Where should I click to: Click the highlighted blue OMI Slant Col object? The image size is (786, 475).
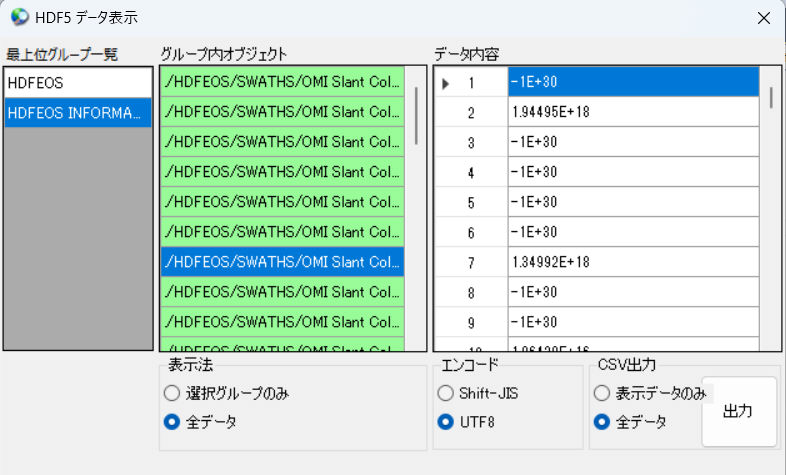(x=282, y=262)
